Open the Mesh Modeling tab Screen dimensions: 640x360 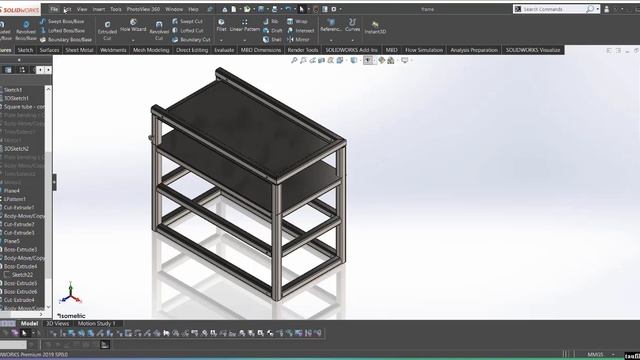click(x=151, y=50)
